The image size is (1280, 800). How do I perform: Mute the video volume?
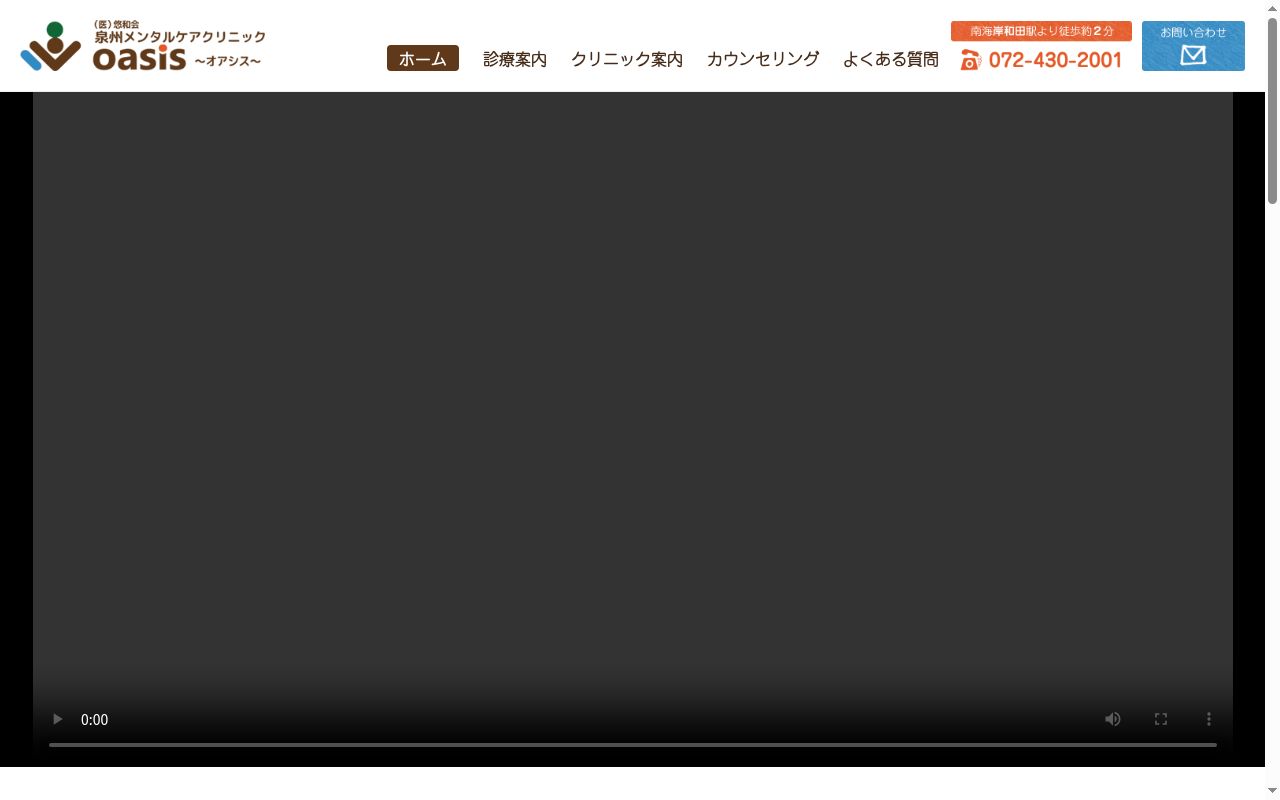(1113, 719)
